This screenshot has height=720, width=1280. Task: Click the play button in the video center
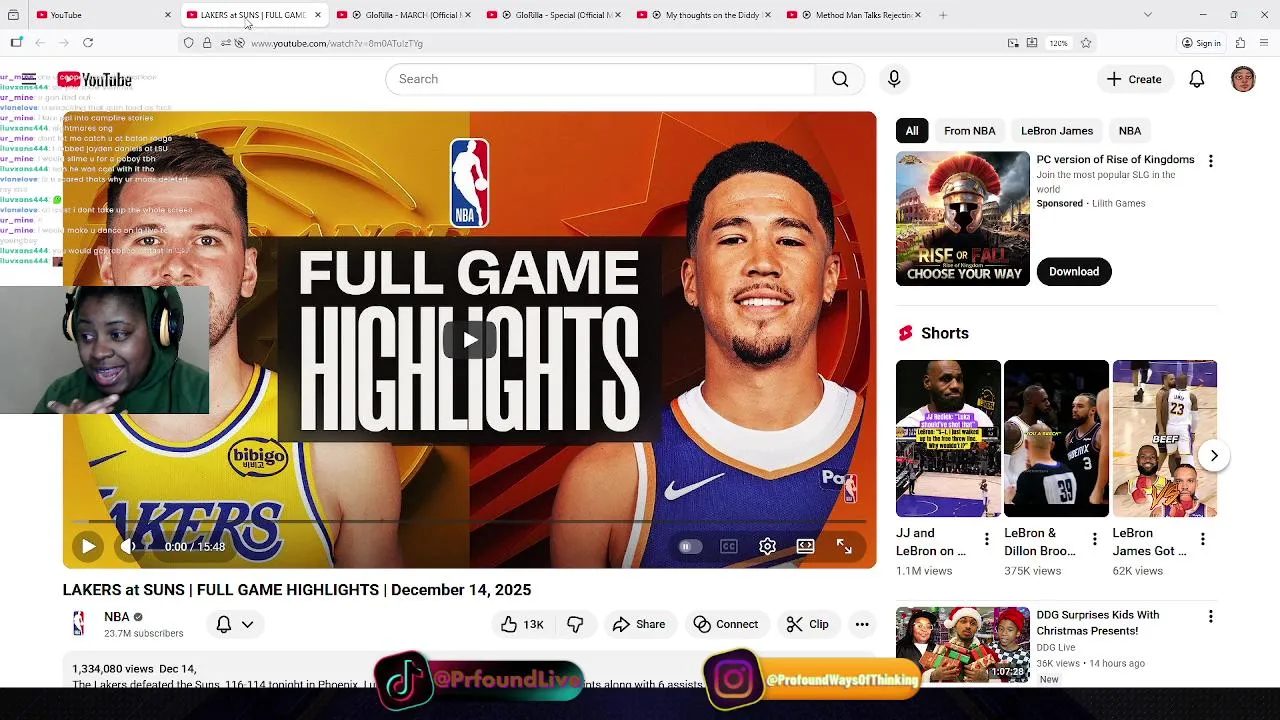[469, 340]
